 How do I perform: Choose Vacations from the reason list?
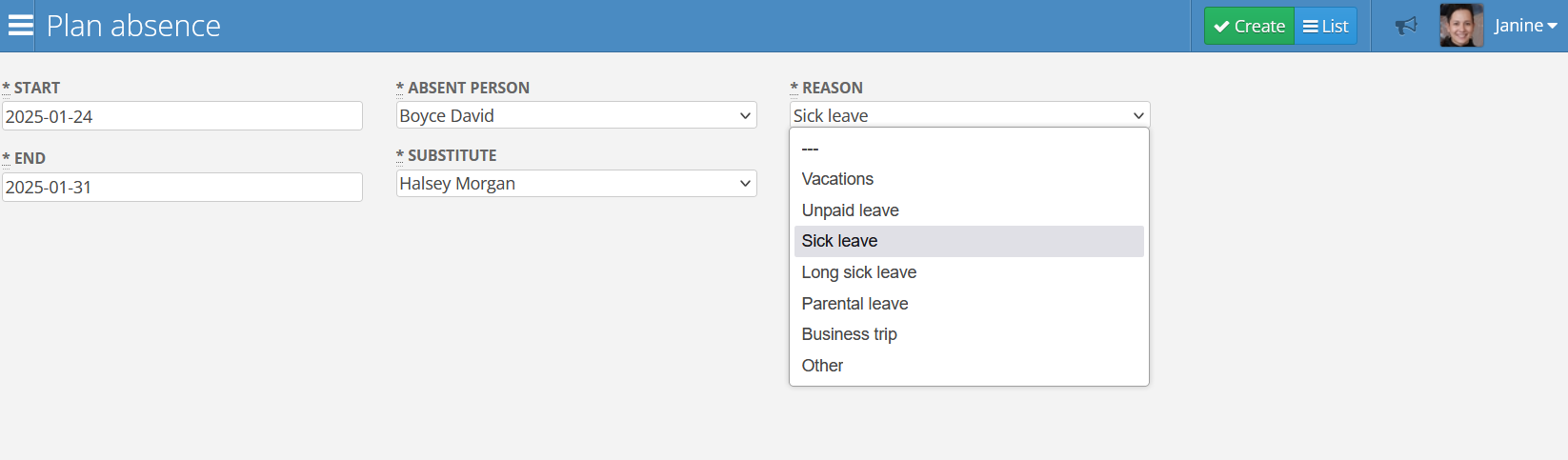tap(969, 179)
